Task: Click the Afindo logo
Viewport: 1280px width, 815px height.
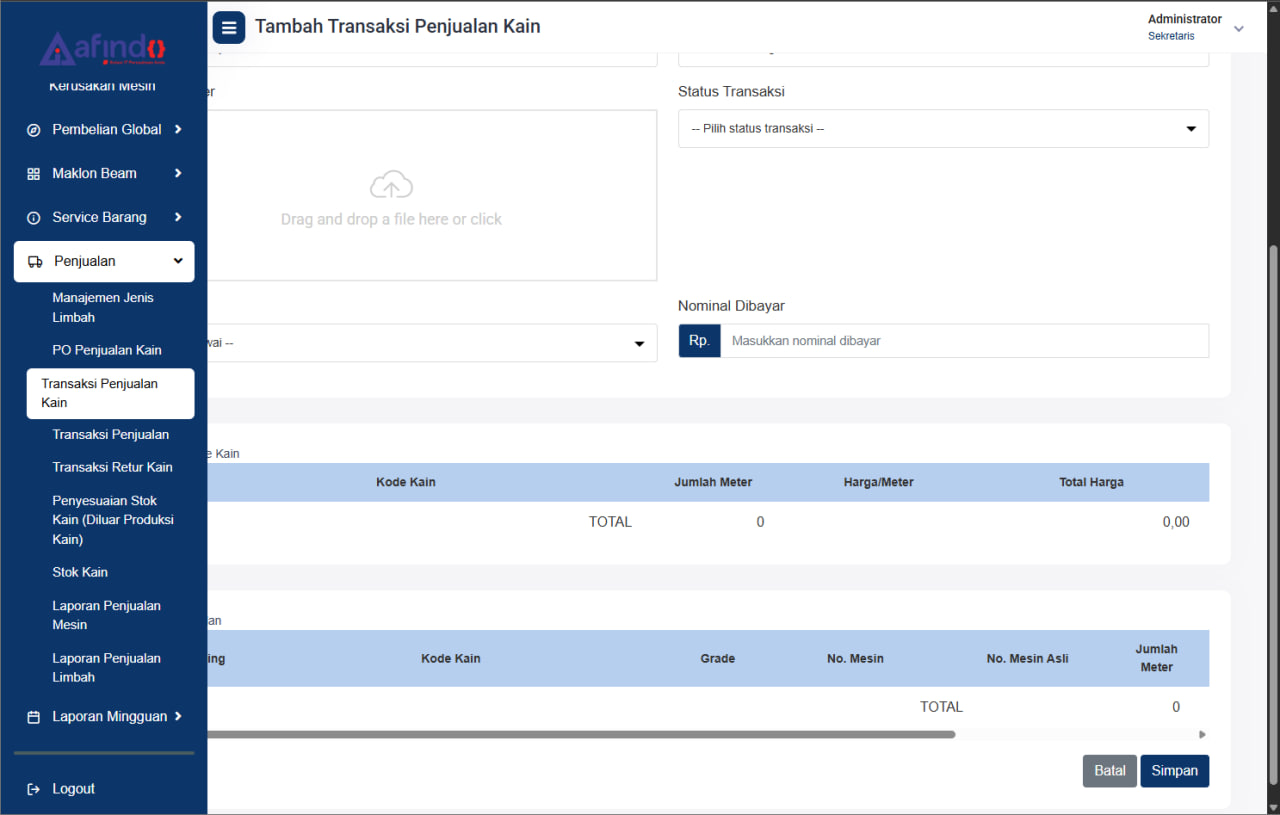Action: pos(103,48)
